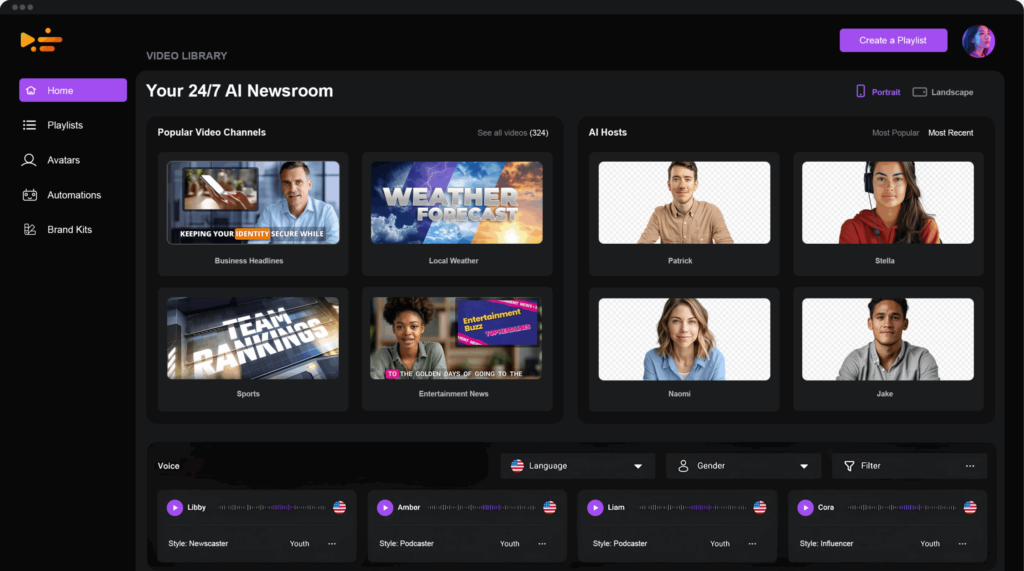The height and width of the screenshot is (571, 1024).
Task: Click the app logo icon in sidebar
Action: (41, 40)
